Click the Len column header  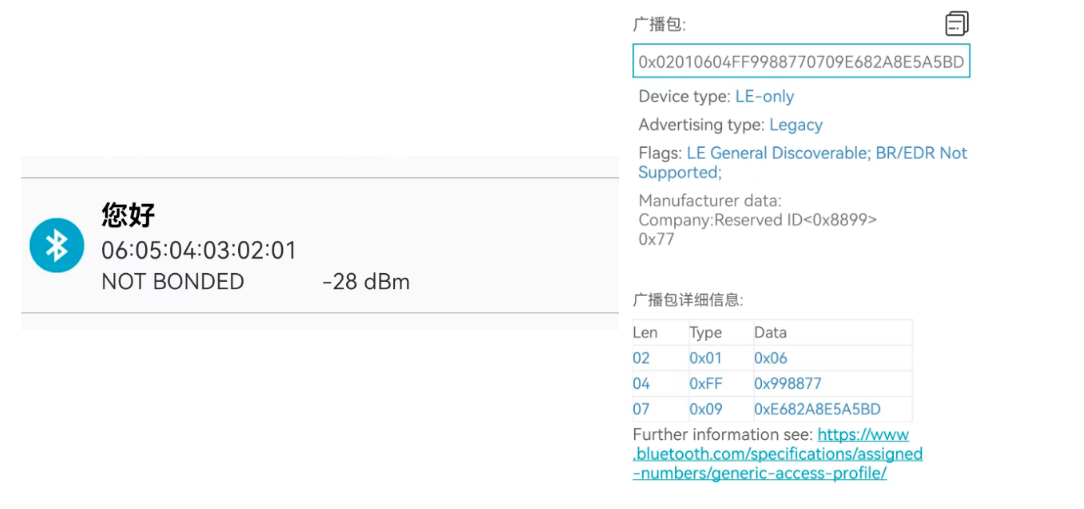[645, 332]
